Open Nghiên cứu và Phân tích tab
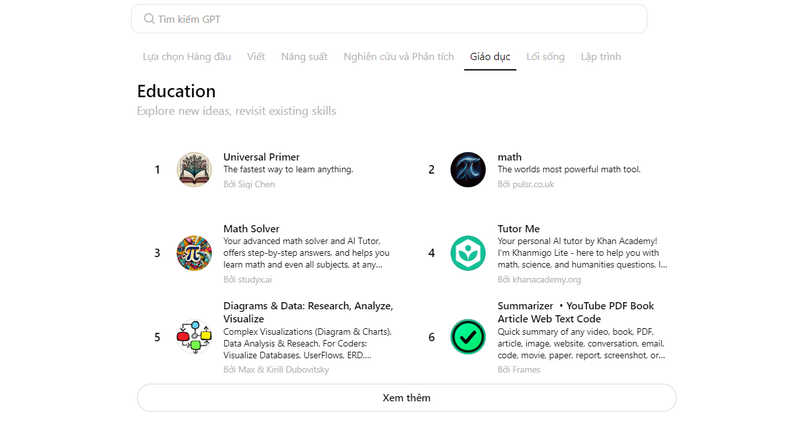This screenshot has height=432, width=800. click(398, 57)
